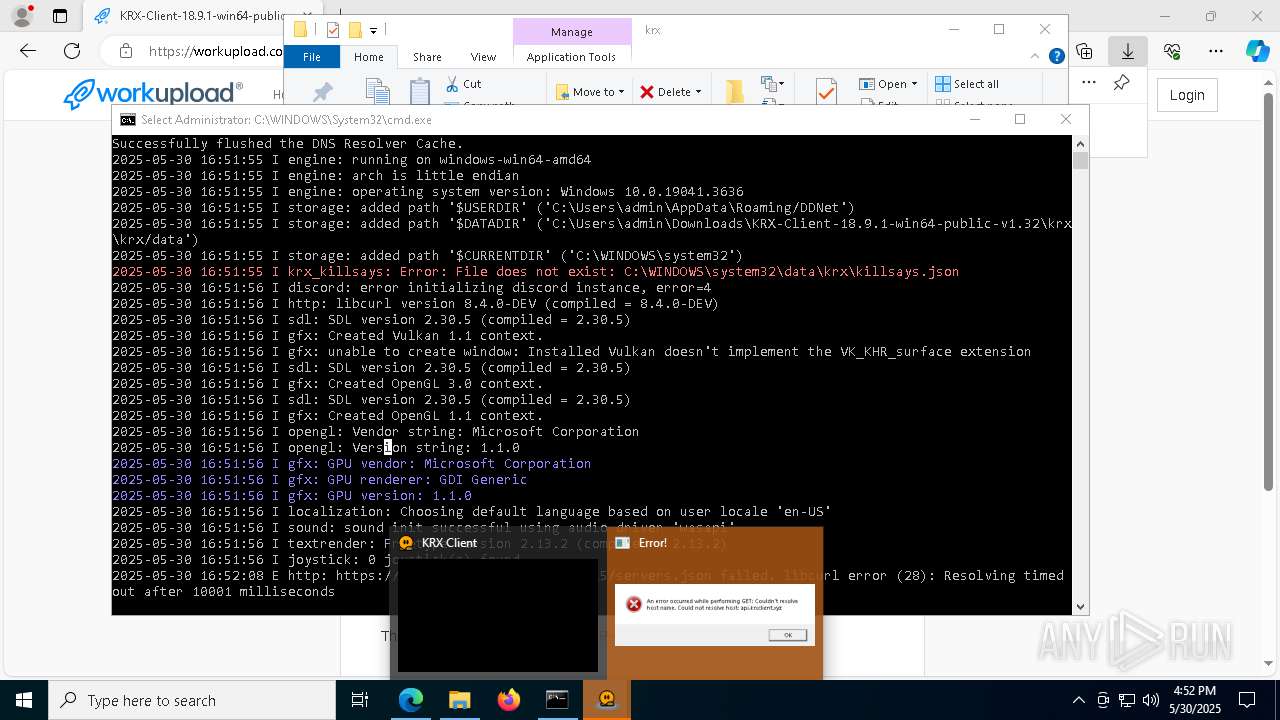
Task: Click File Explorer Properties quick access icon
Action: 334,30
